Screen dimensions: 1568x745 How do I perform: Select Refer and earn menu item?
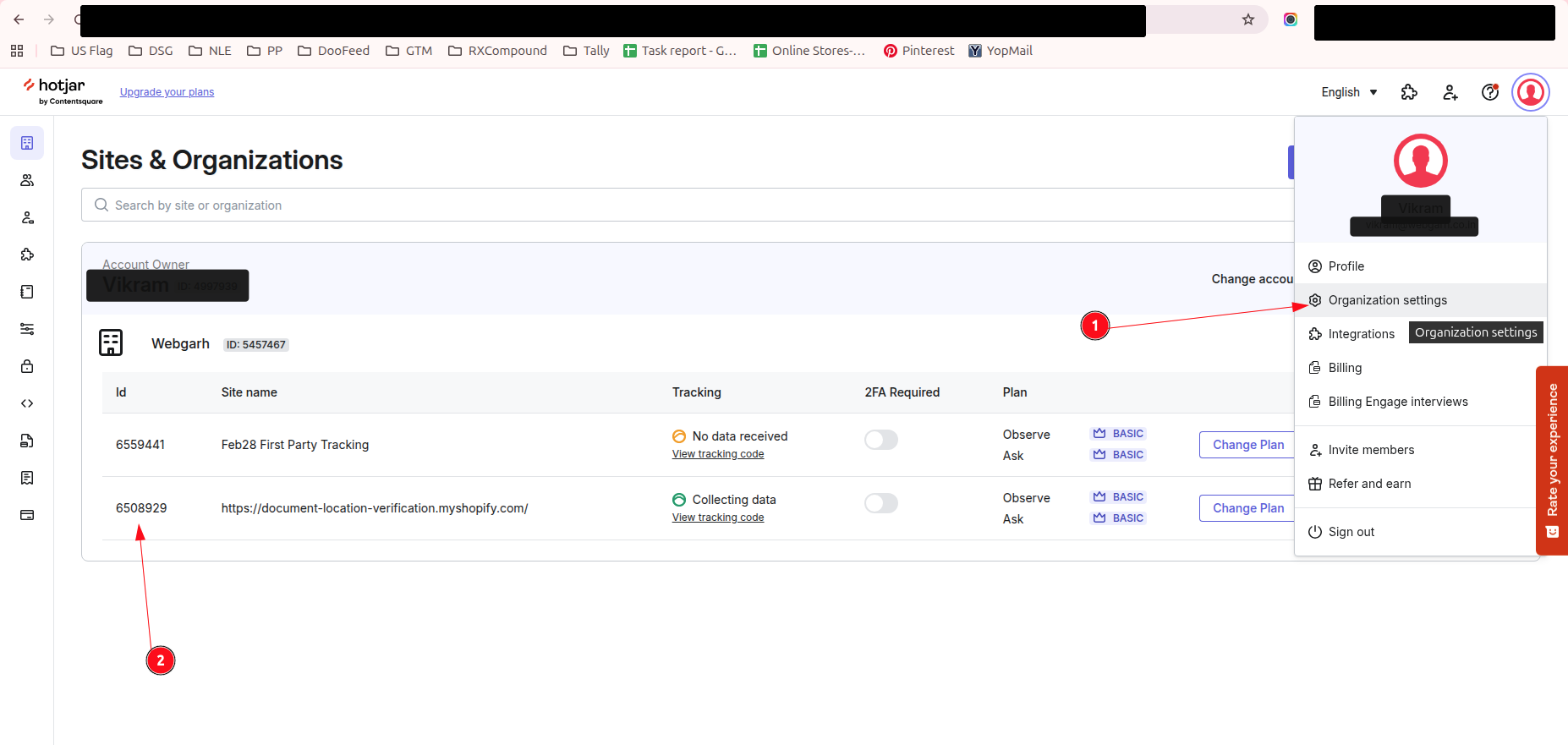pos(1421,484)
